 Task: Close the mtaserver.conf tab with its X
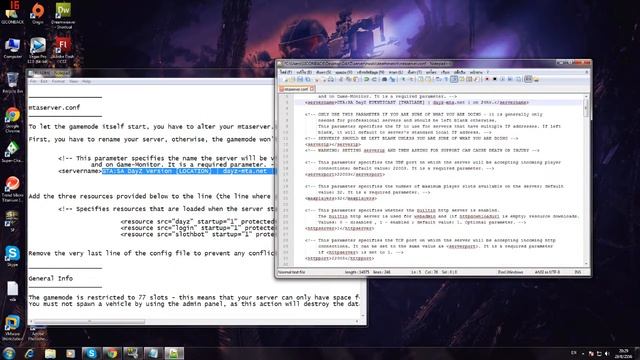312,89
